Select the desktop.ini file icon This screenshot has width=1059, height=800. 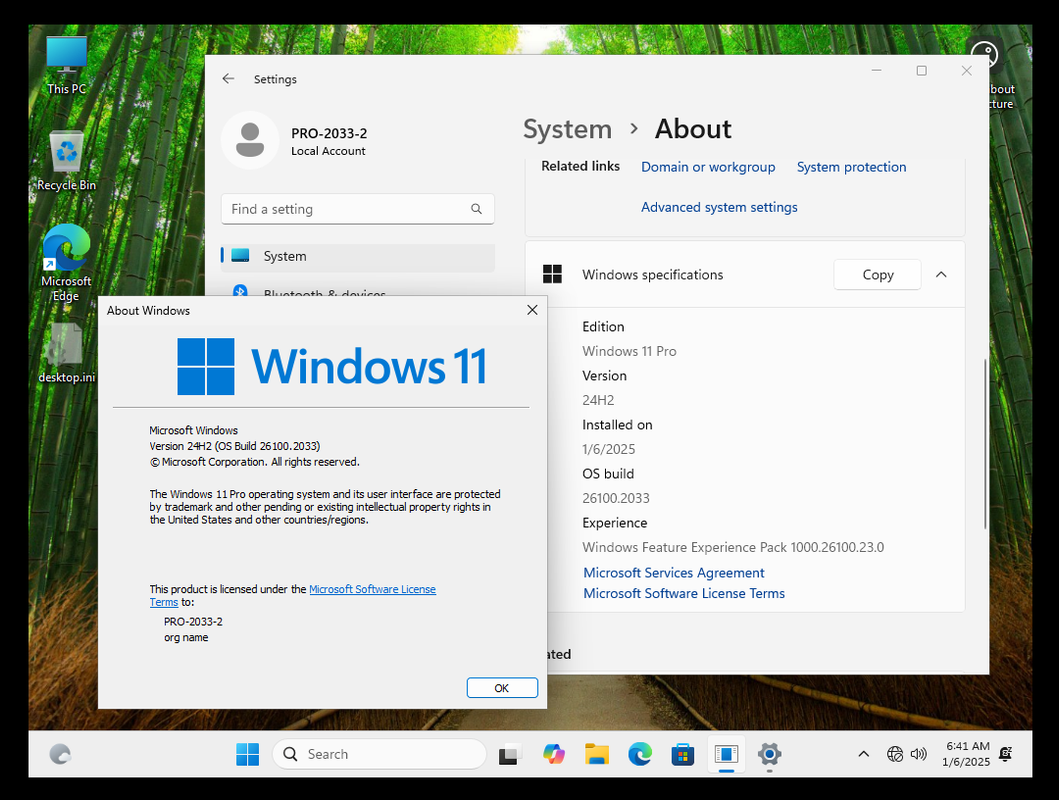tap(66, 352)
